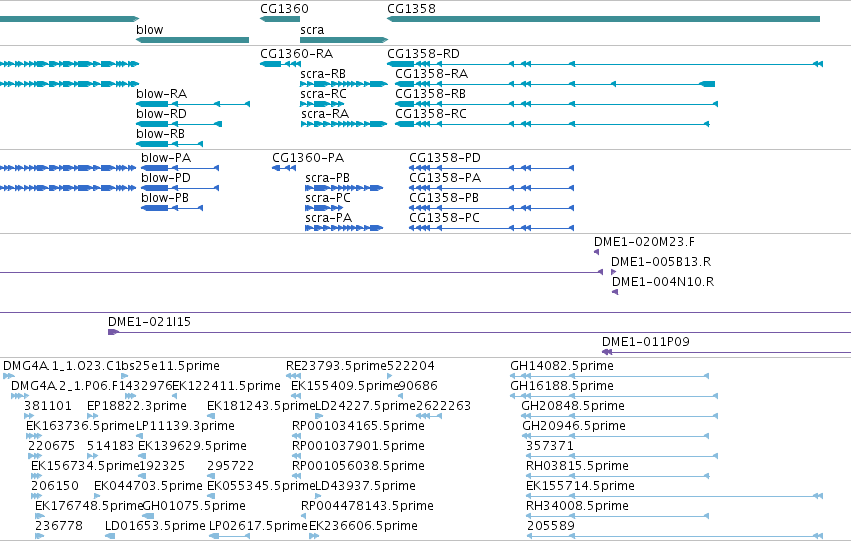This screenshot has width=851, height=541.
Task: Select the CG1360-RA transcript label
Action: point(296,54)
